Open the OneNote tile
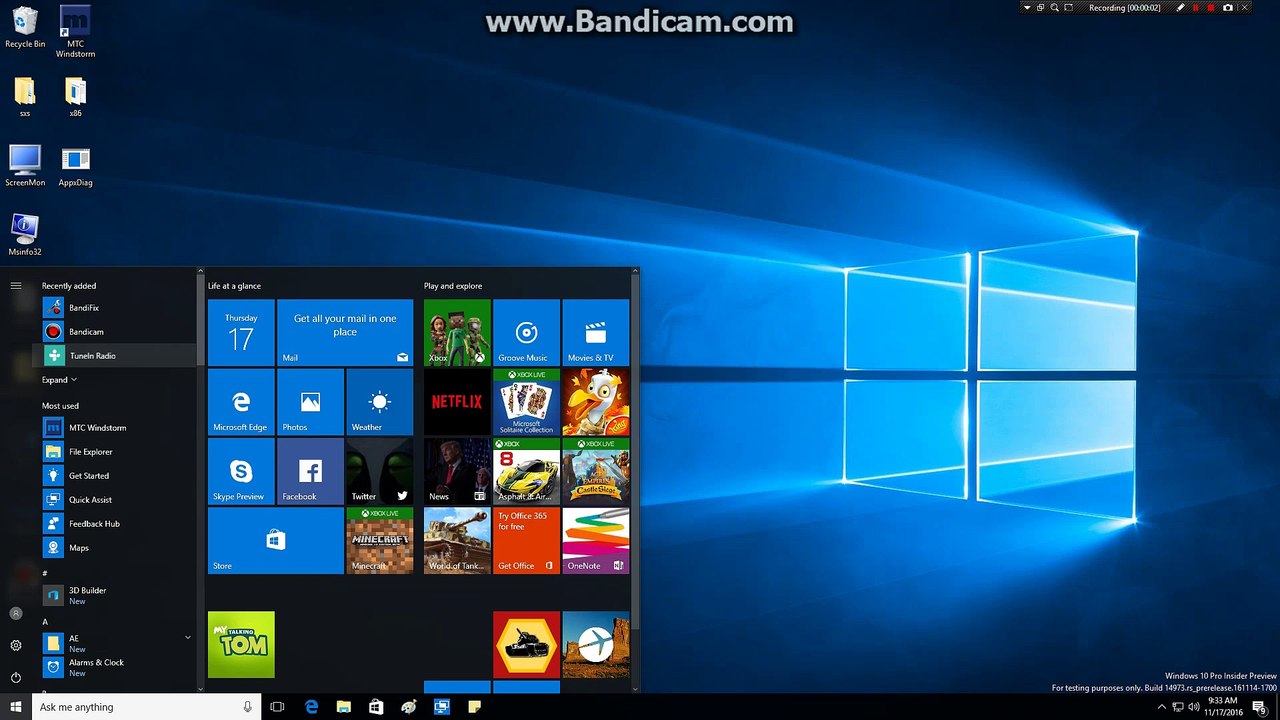The image size is (1280, 720). click(x=595, y=540)
